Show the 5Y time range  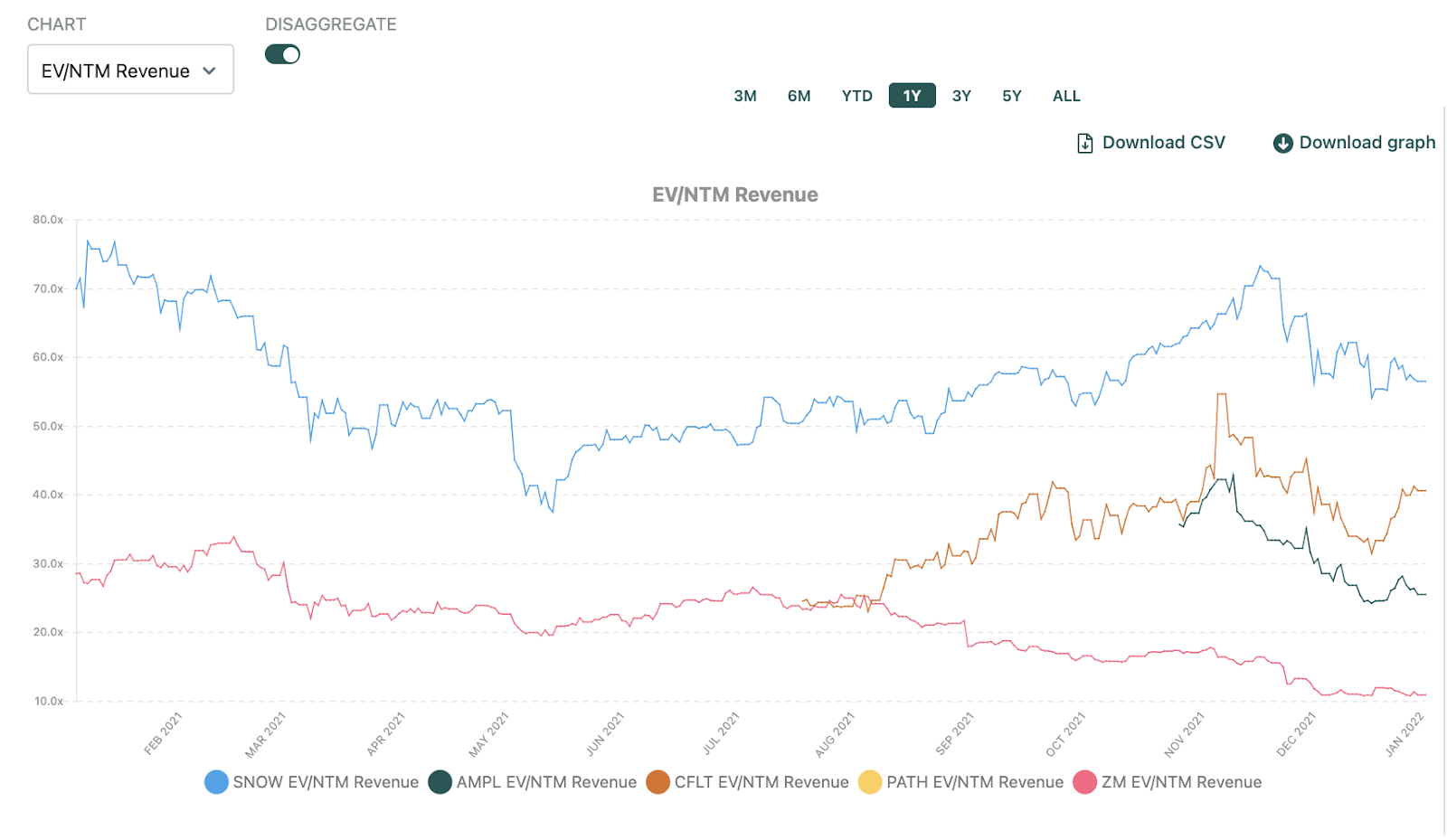[x=1011, y=96]
